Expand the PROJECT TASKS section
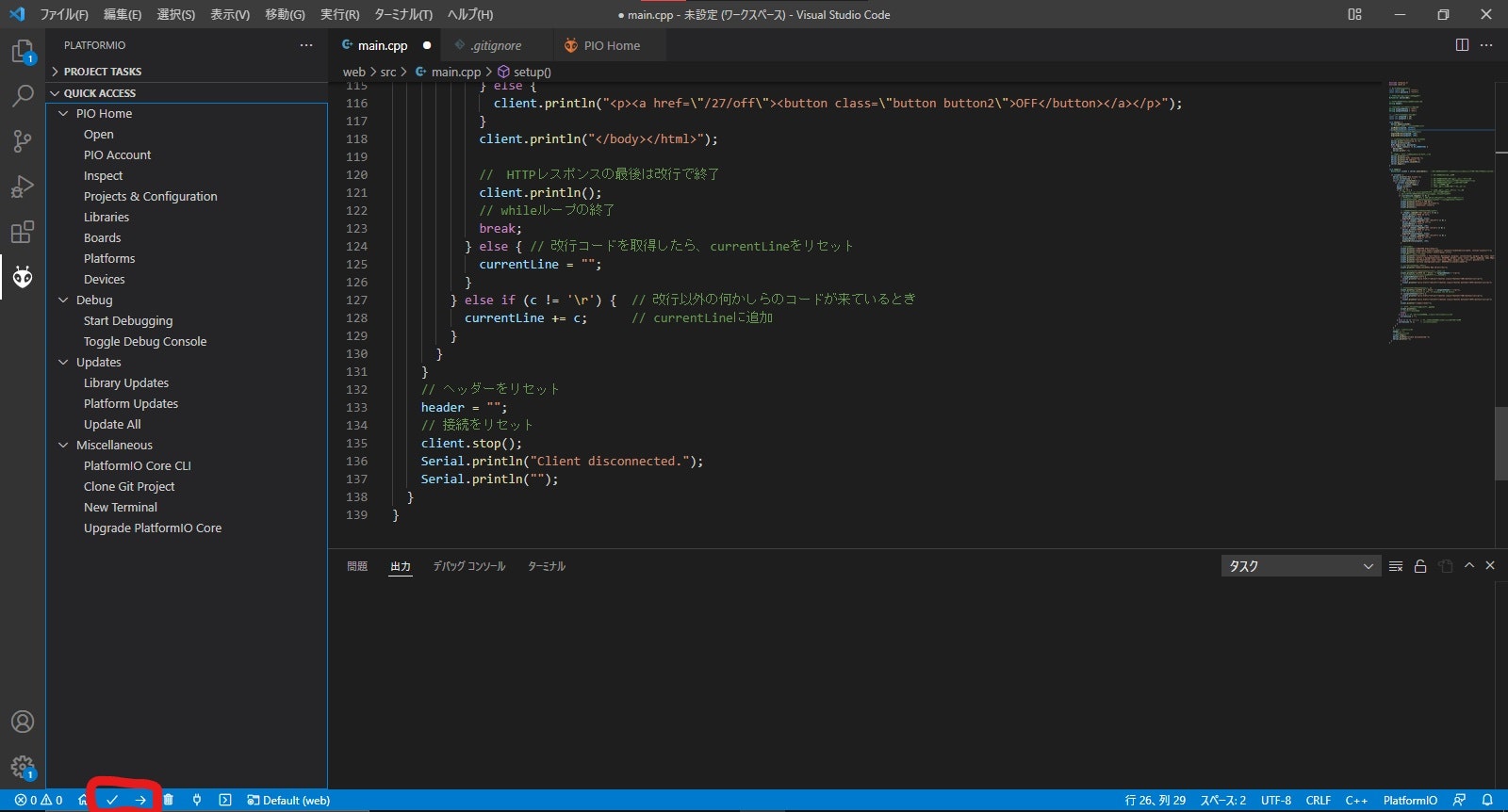 (x=102, y=72)
